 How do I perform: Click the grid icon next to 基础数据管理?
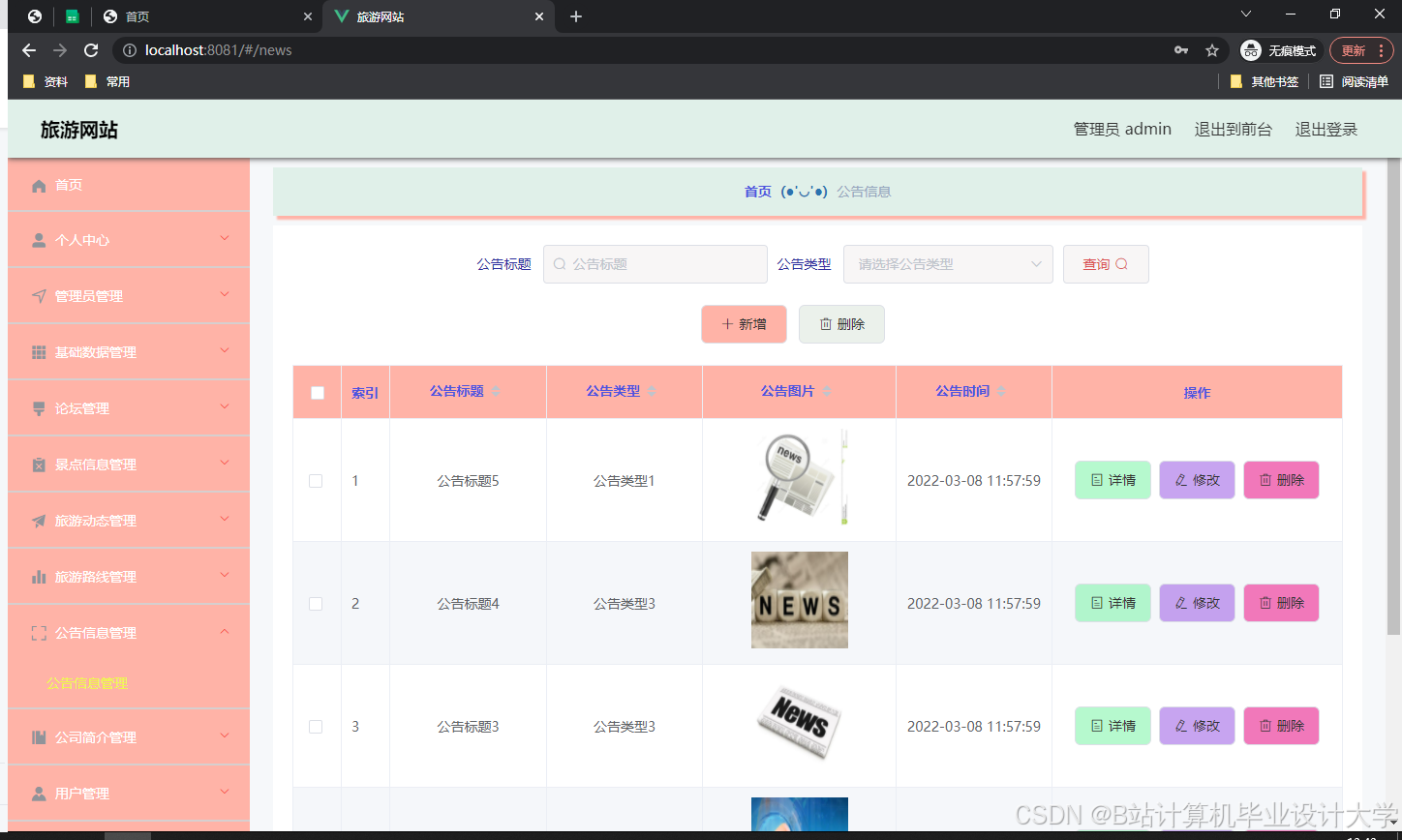pyautogui.click(x=39, y=352)
